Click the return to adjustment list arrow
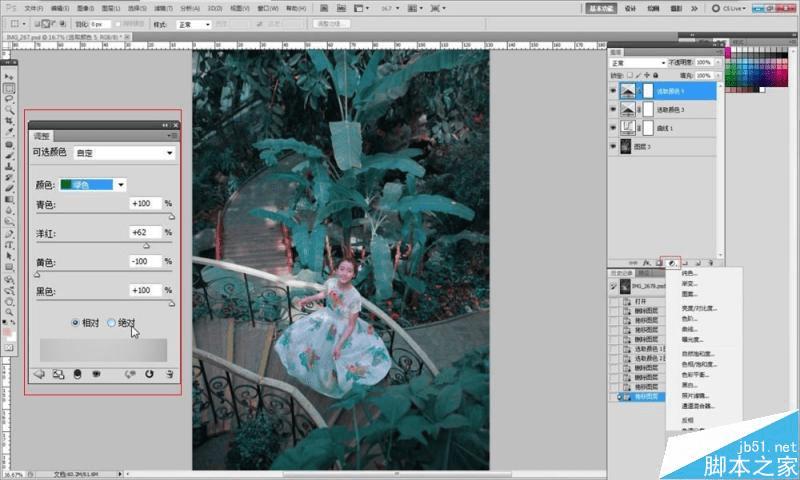This screenshot has width=800, height=480. pos(39,374)
